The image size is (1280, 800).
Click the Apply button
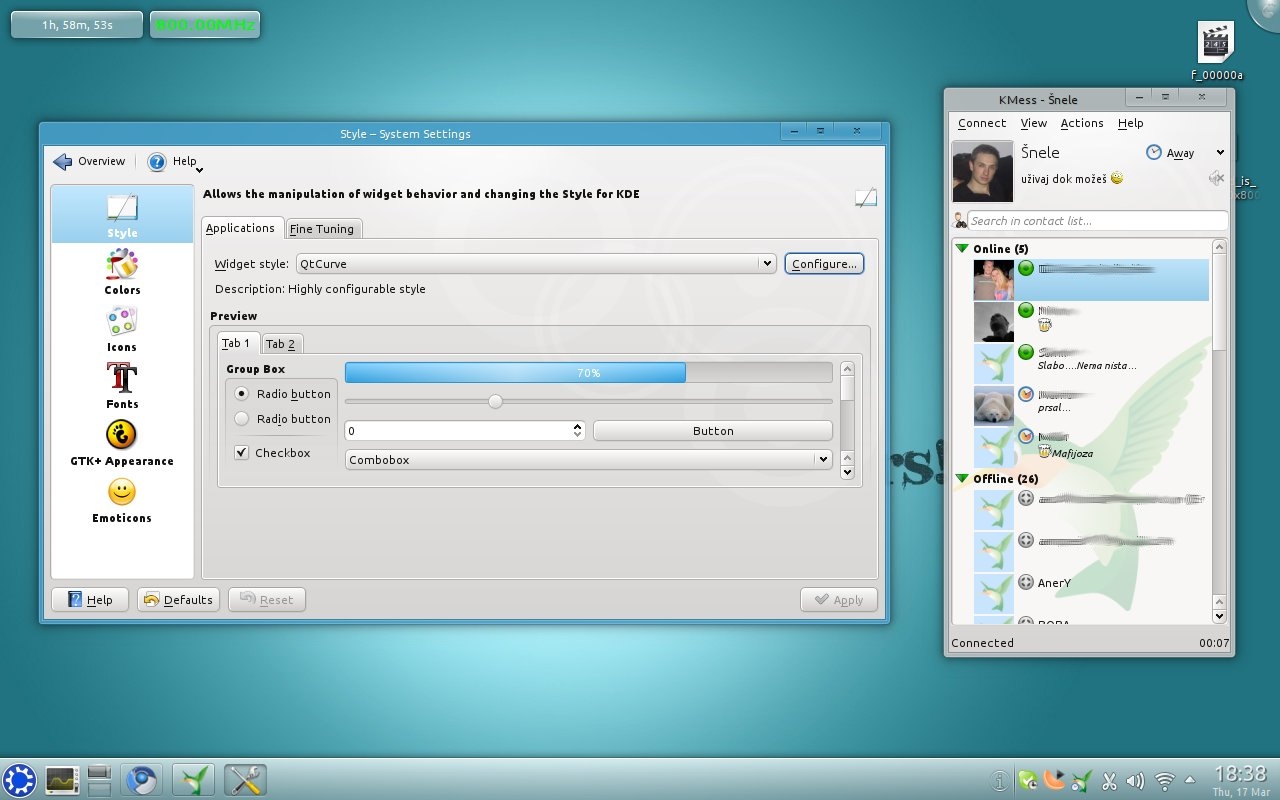(x=839, y=600)
